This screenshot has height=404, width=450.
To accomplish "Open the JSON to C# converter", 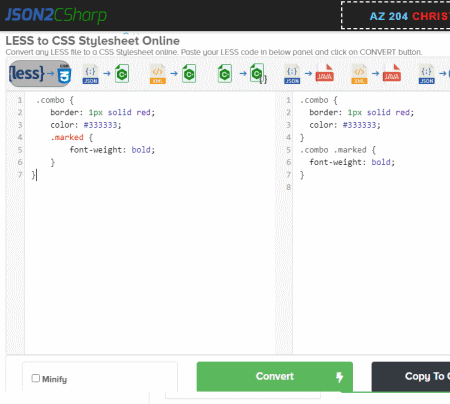I will point(106,74).
